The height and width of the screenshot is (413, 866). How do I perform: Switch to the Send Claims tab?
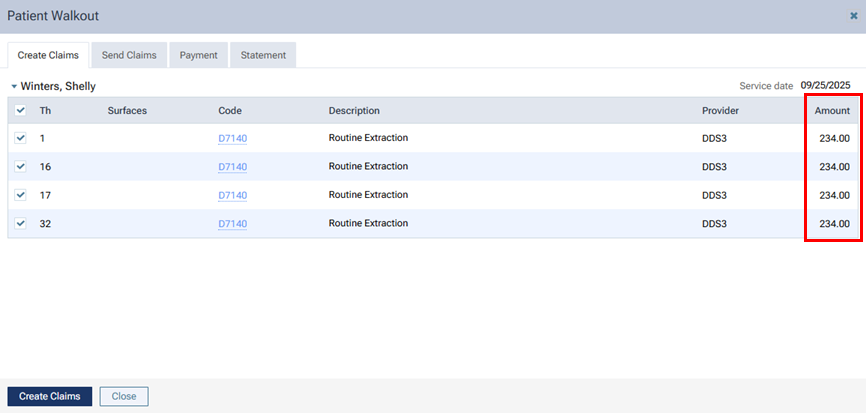coord(129,55)
